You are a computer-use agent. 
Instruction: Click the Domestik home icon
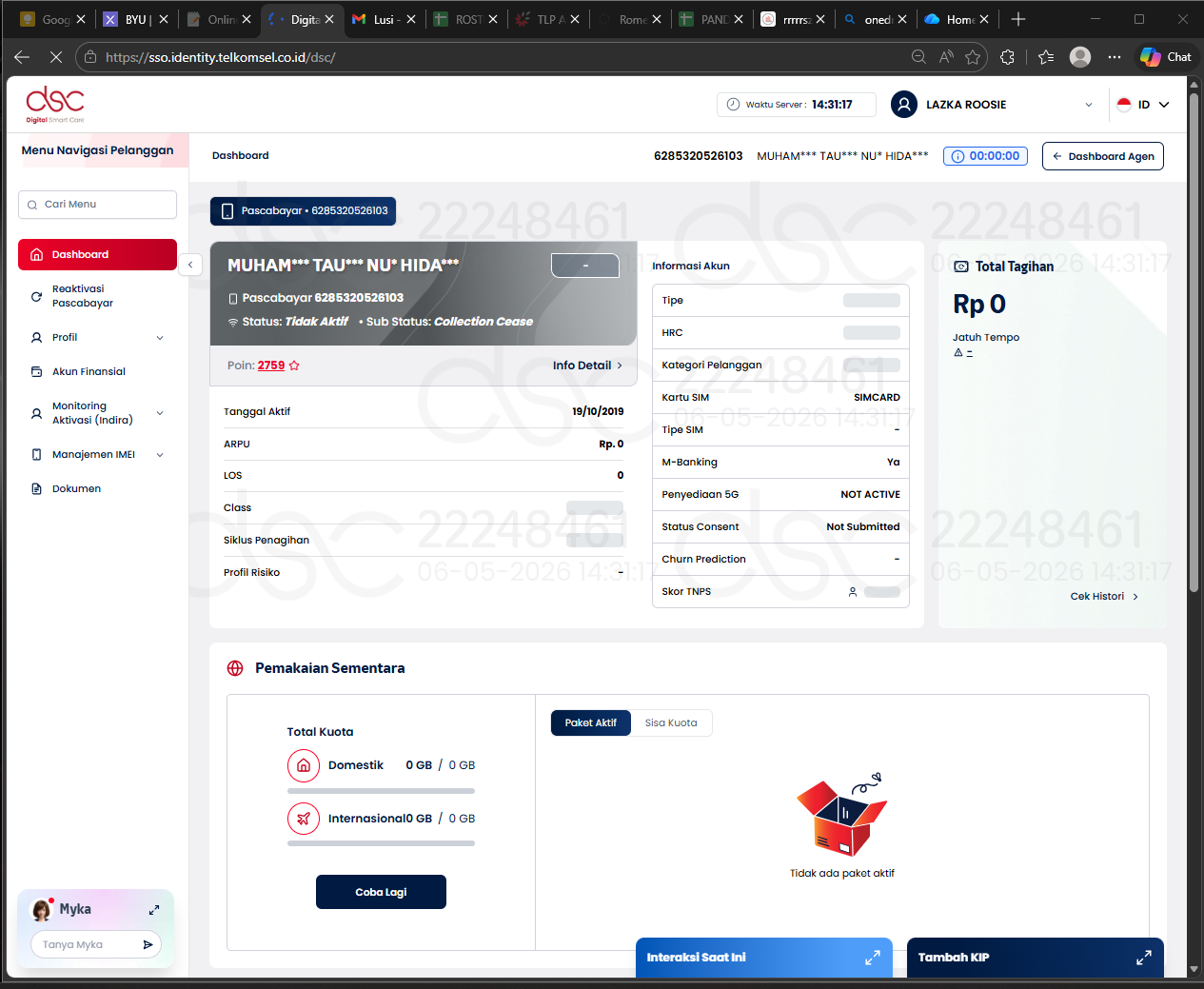(x=303, y=765)
